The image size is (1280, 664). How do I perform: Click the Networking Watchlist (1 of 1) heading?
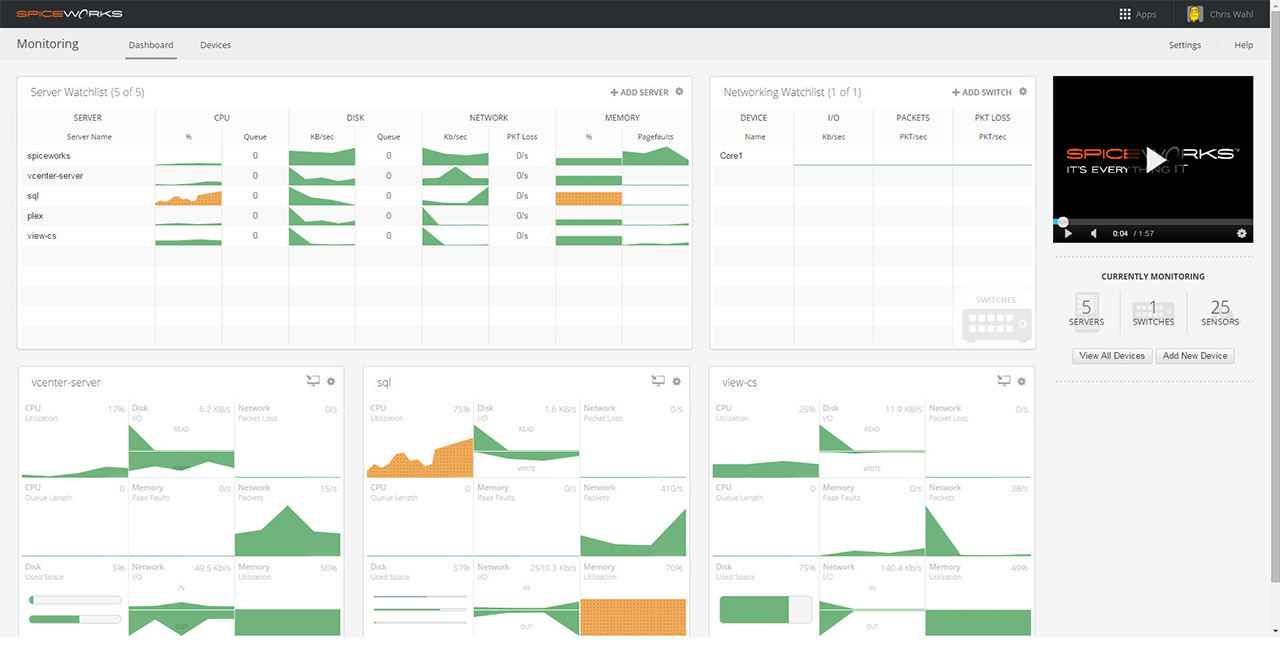tap(792, 92)
